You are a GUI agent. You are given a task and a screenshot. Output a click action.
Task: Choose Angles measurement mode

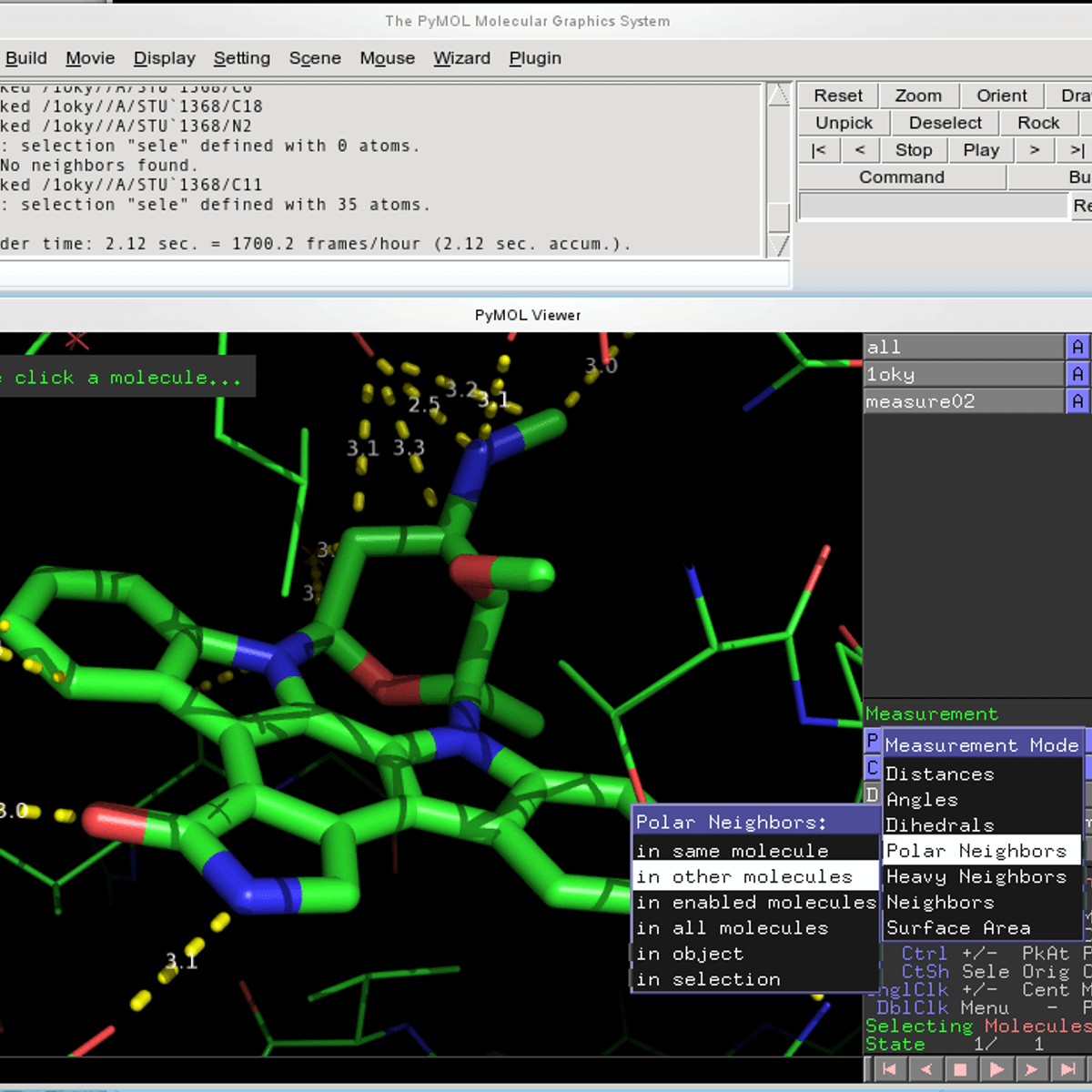point(983,800)
